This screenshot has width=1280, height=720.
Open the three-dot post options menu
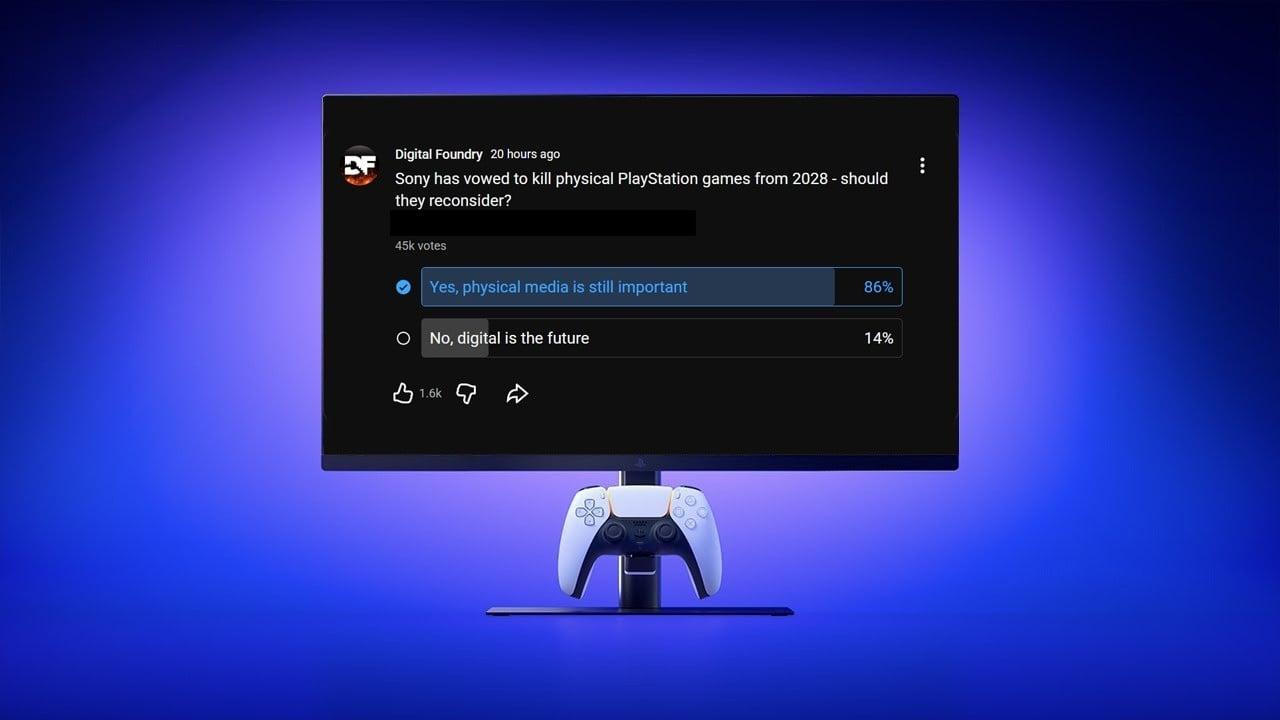tap(922, 165)
